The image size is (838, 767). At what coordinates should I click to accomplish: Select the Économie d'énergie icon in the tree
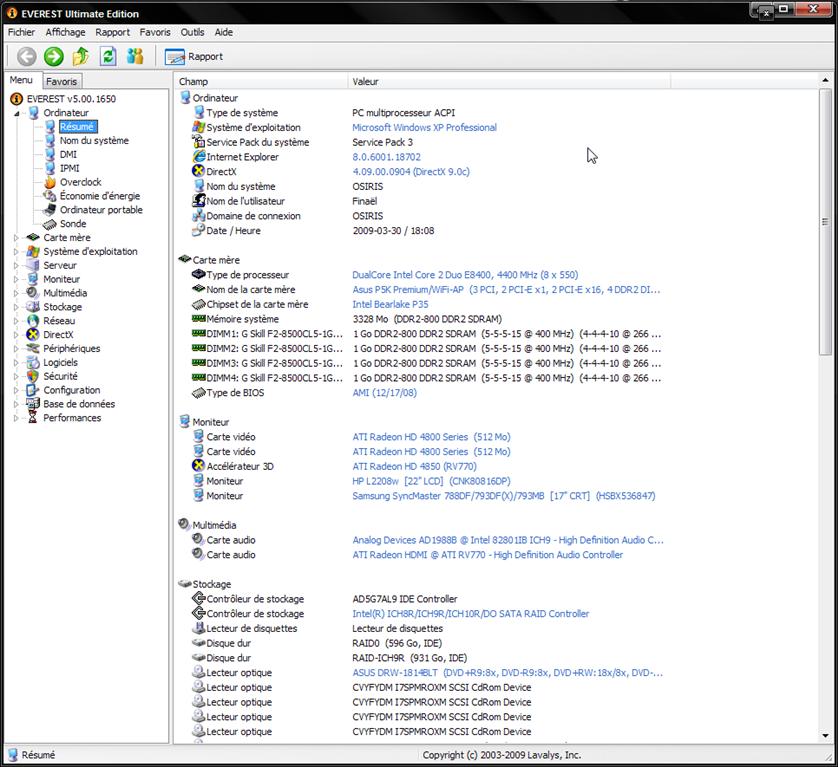[x=50, y=196]
